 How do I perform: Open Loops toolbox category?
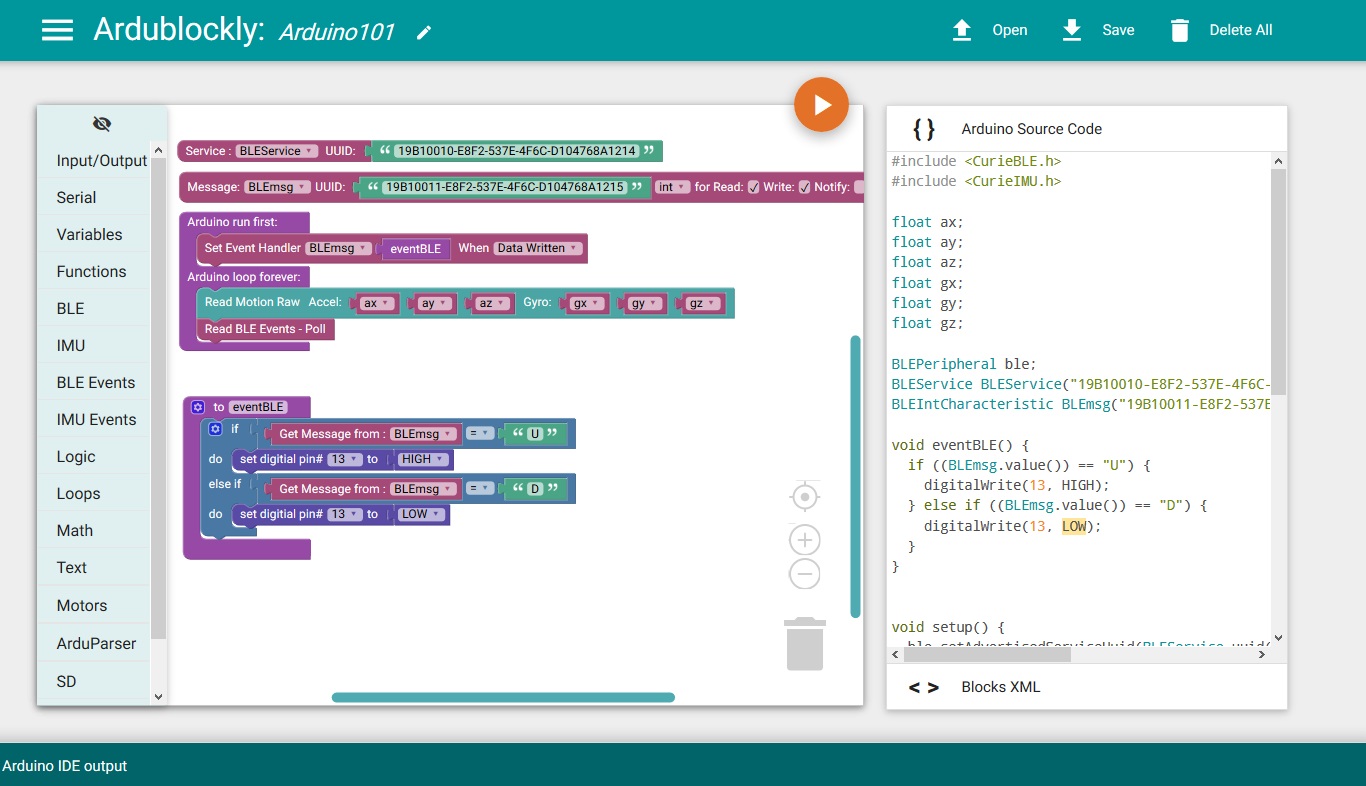click(x=94, y=493)
